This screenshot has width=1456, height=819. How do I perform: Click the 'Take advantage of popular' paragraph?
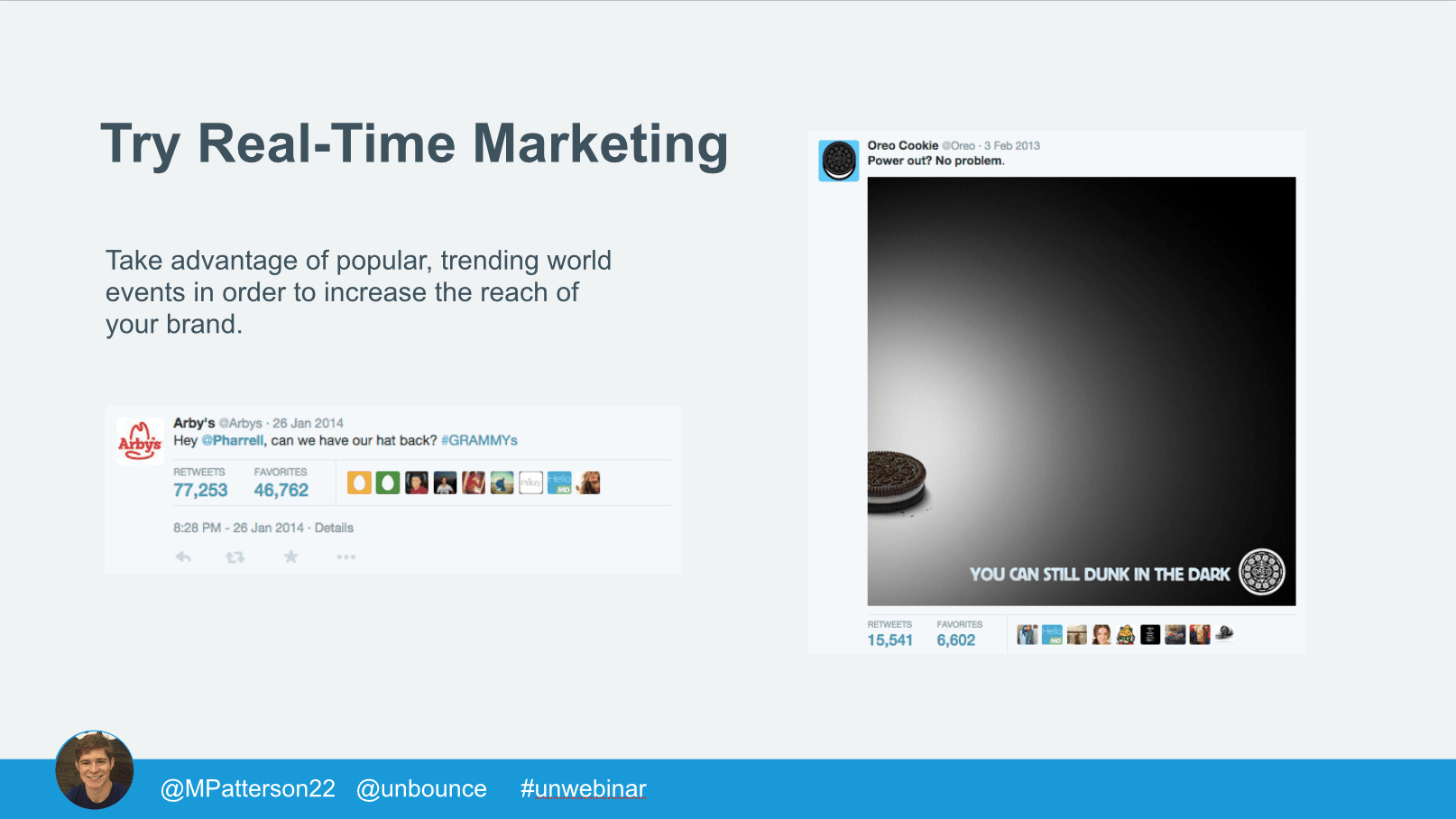[358, 292]
